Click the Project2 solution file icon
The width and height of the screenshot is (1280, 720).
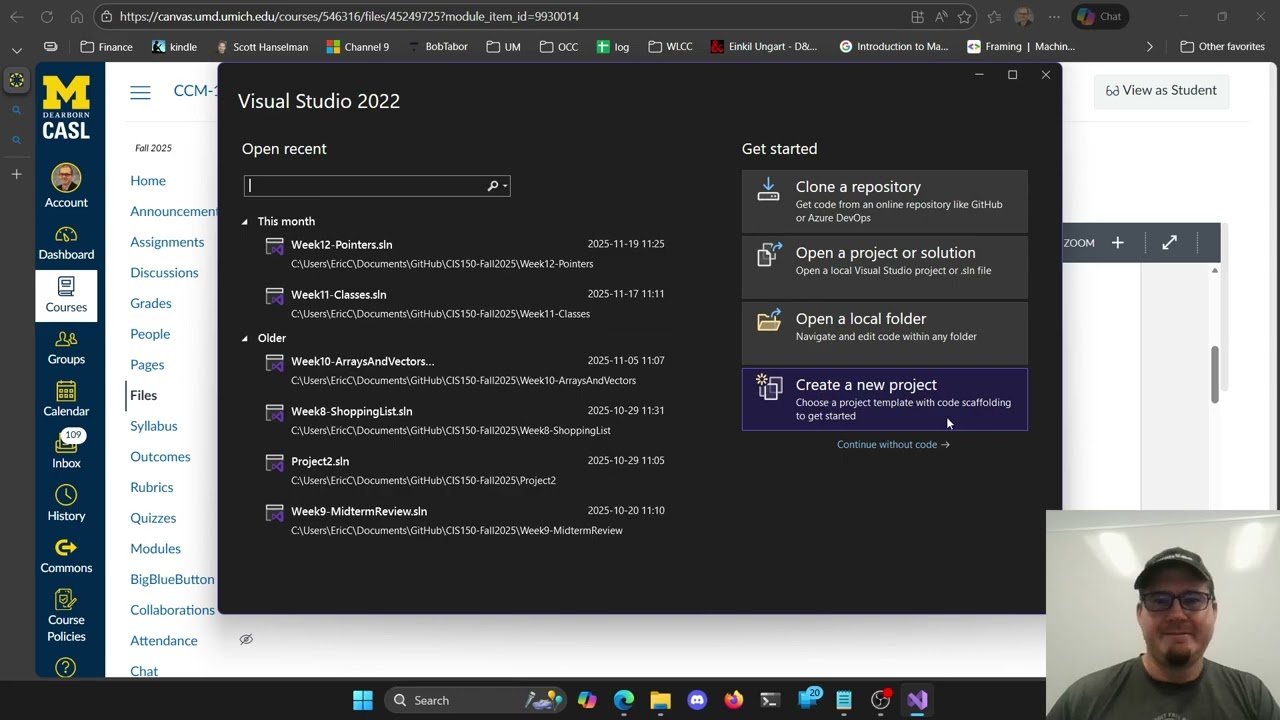274,463
